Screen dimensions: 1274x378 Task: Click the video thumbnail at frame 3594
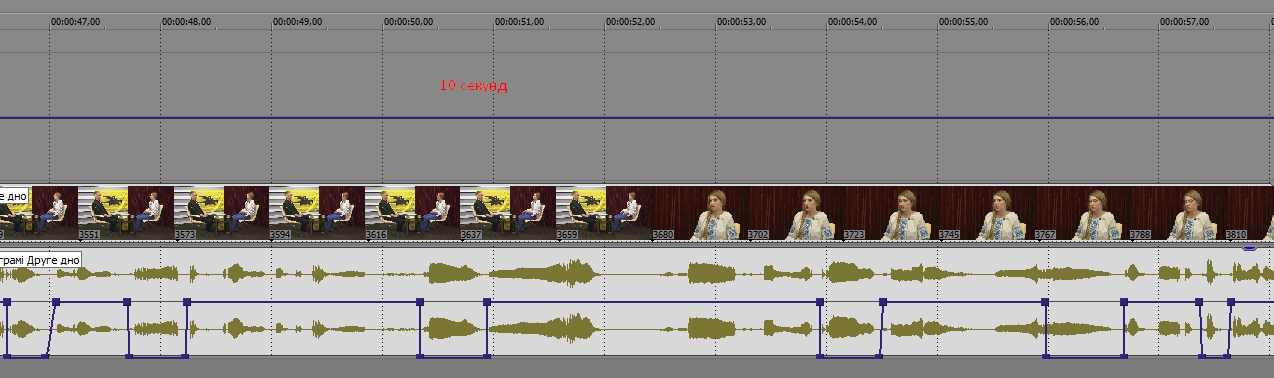click(x=317, y=214)
